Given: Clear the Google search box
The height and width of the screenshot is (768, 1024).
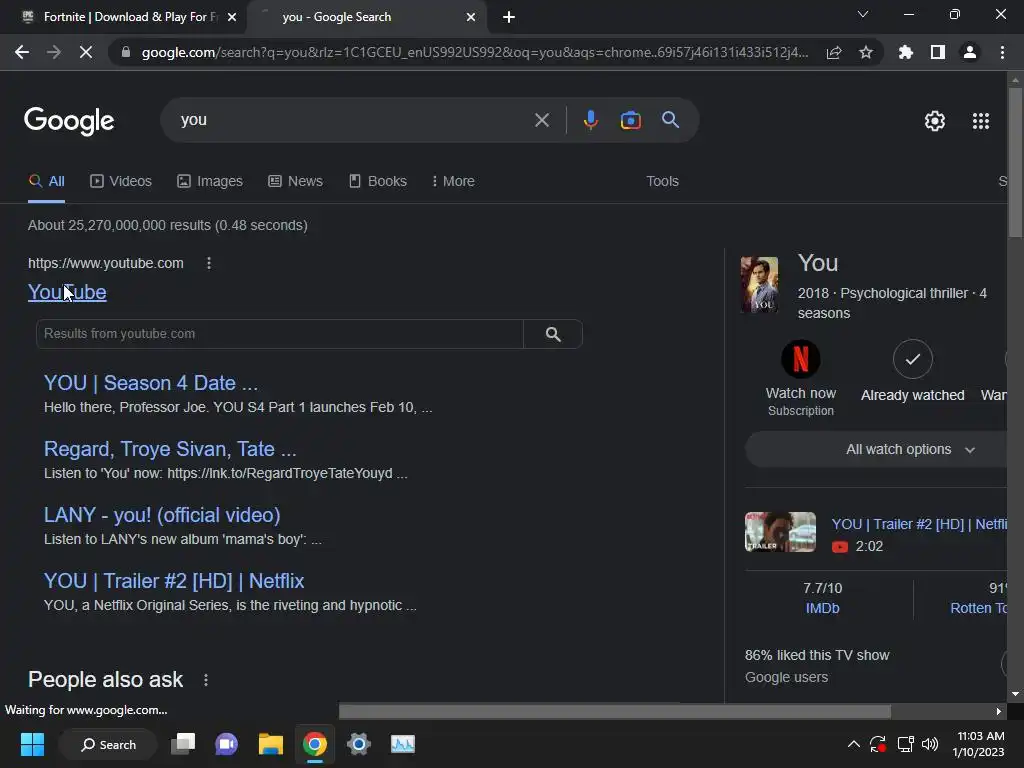Looking at the screenshot, I should pyautogui.click(x=541, y=120).
